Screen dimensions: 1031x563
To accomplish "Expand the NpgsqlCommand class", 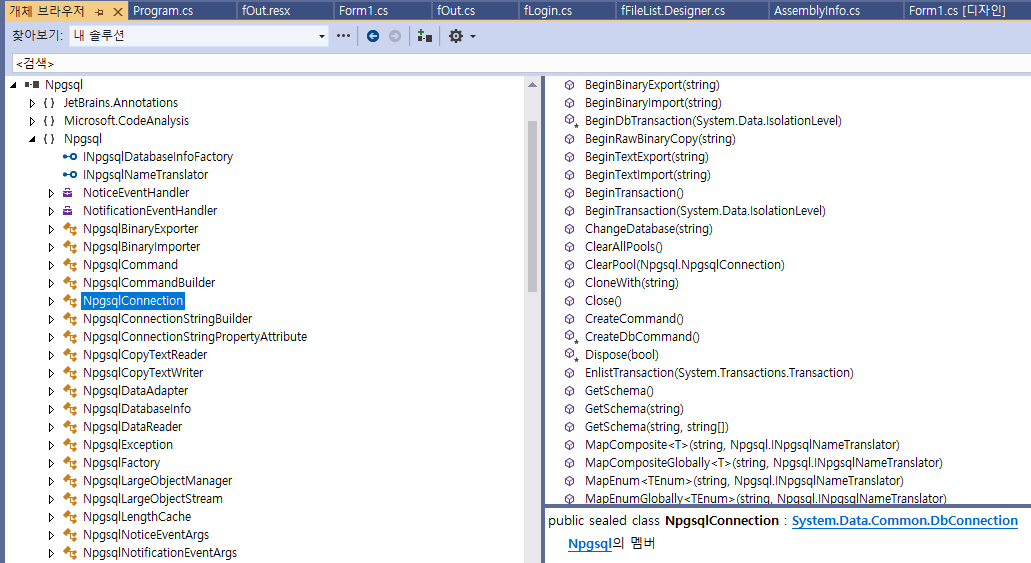I will click(51, 265).
